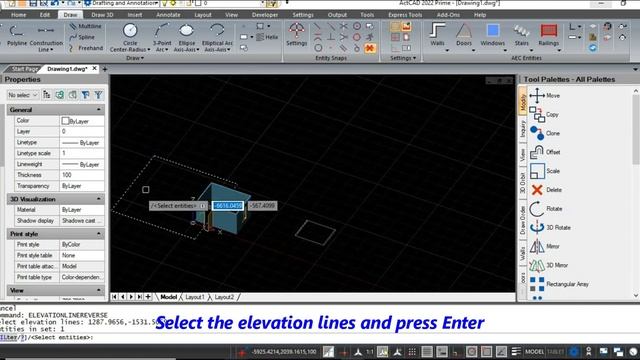Image resolution: width=640 pixels, height=360 pixels.
Task: Open the 3D Orbit vertical palette tab
Action: pyautogui.click(x=522, y=182)
